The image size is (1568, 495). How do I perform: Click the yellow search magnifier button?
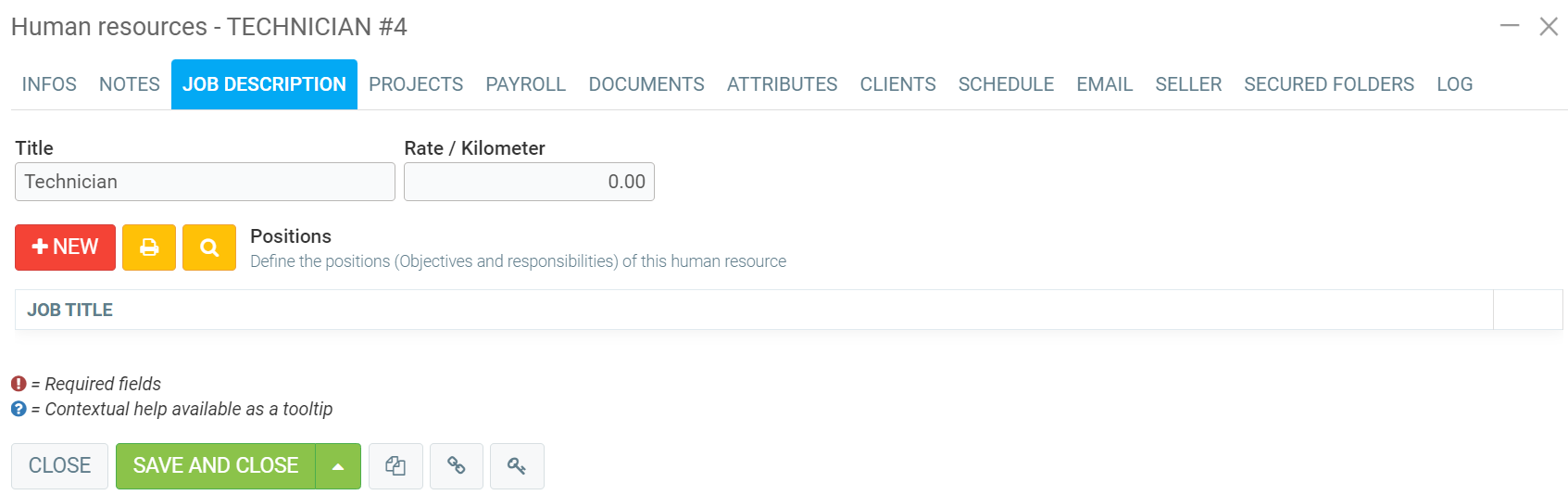pos(209,247)
